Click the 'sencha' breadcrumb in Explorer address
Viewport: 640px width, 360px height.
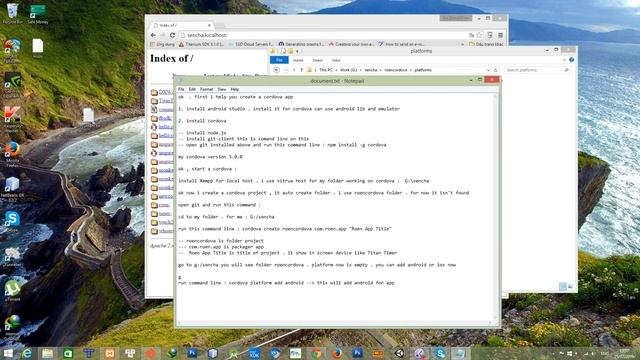[x=371, y=70]
